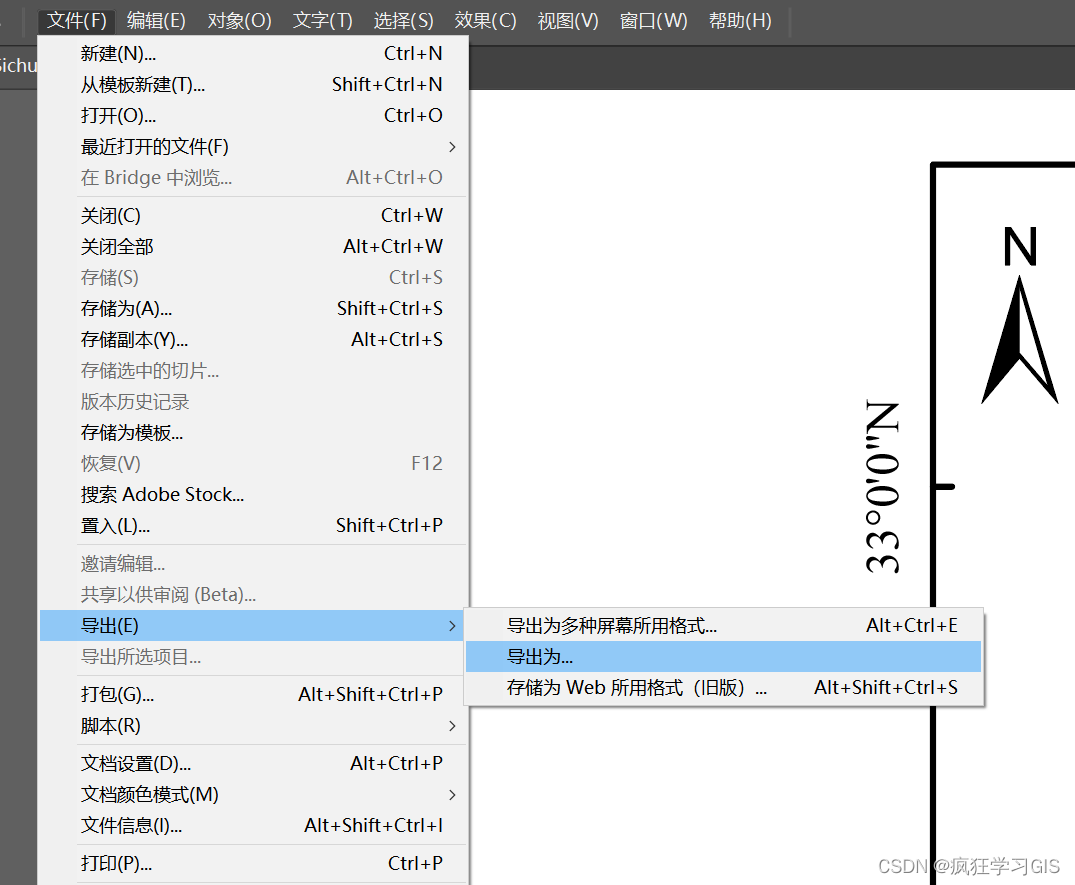The width and height of the screenshot is (1075, 885).
Task: Select 存储为(A)... menu entry
Action: coord(126,309)
